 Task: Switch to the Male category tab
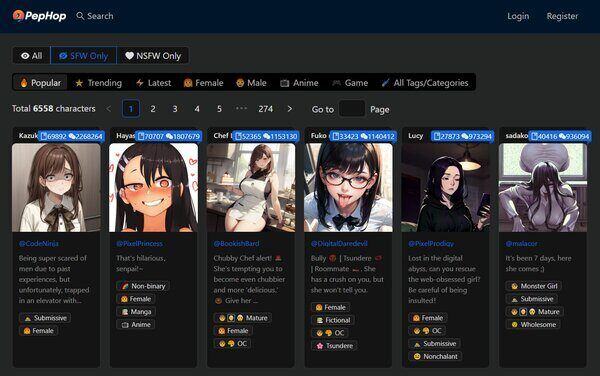[x=251, y=83]
